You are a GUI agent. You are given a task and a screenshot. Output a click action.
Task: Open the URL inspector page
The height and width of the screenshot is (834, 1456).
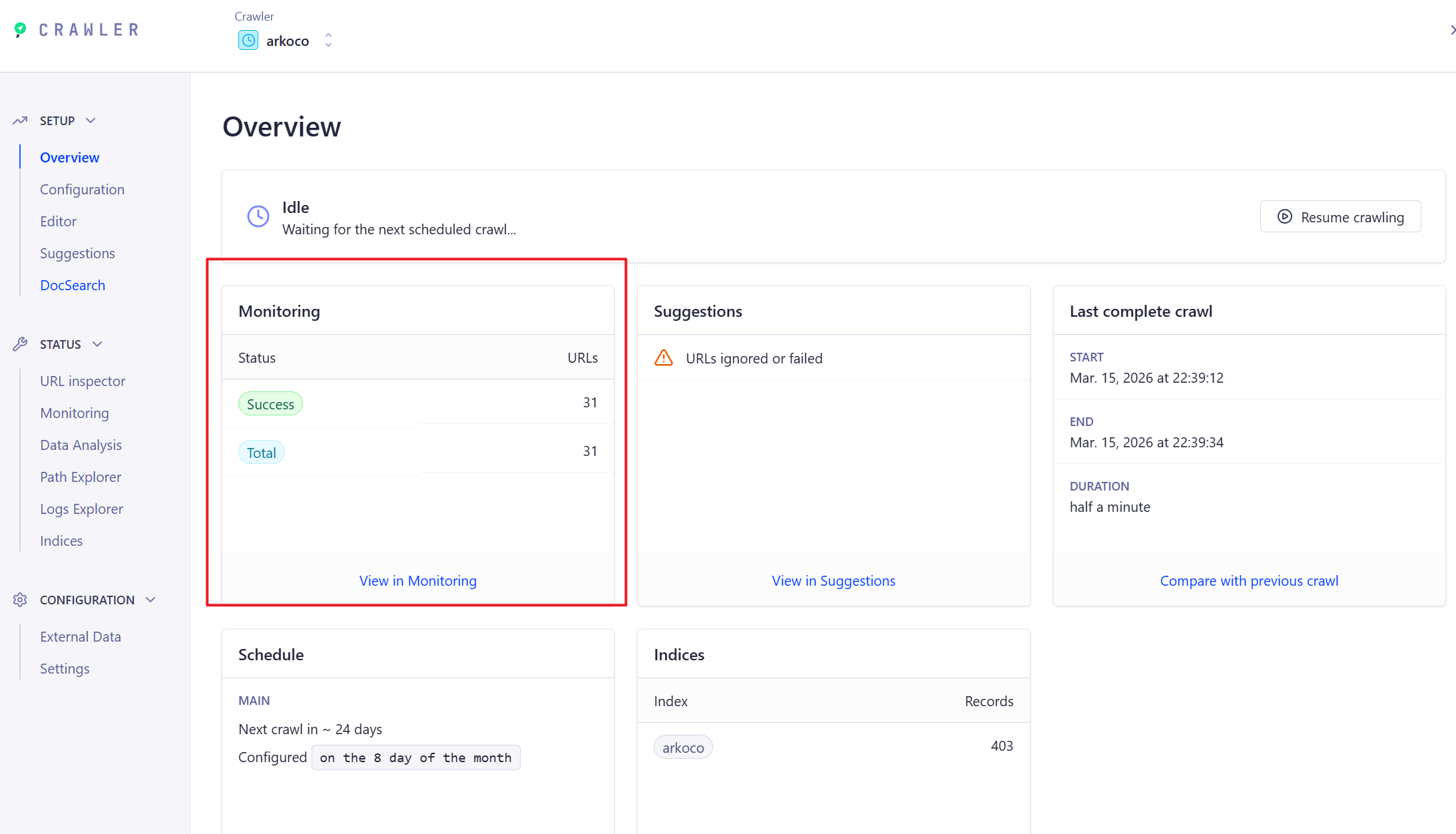click(83, 381)
